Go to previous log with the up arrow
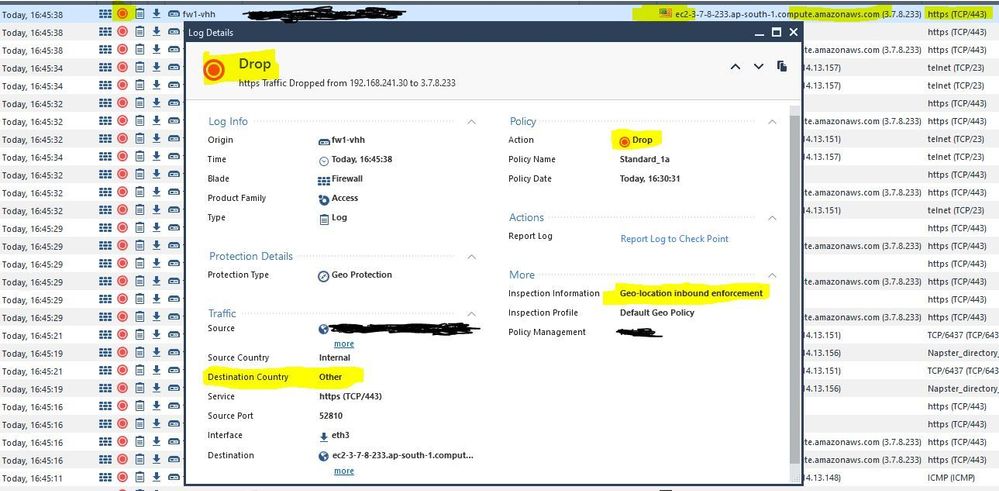 [x=735, y=66]
